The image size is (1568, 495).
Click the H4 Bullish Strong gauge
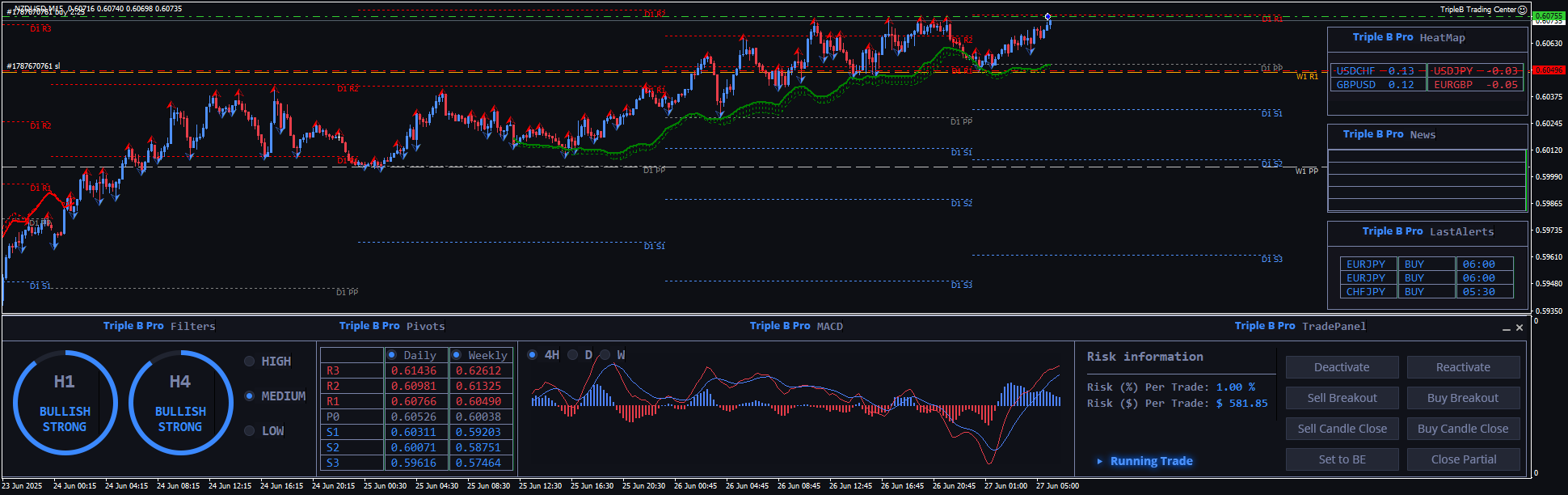click(180, 403)
